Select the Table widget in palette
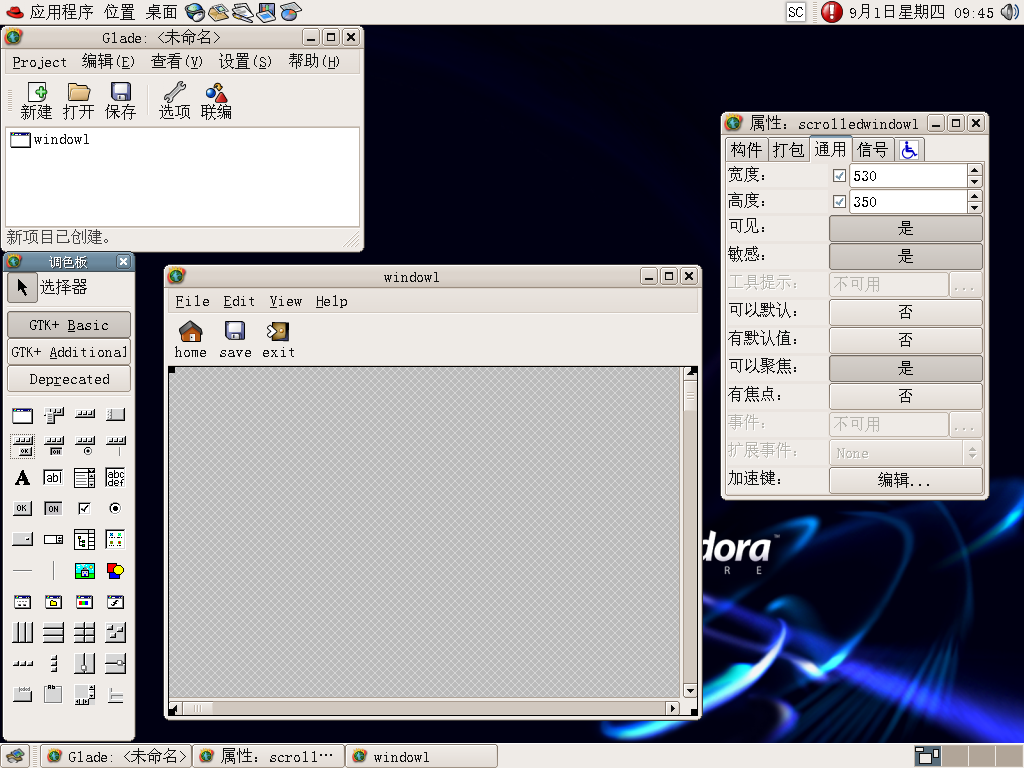 [85, 633]
